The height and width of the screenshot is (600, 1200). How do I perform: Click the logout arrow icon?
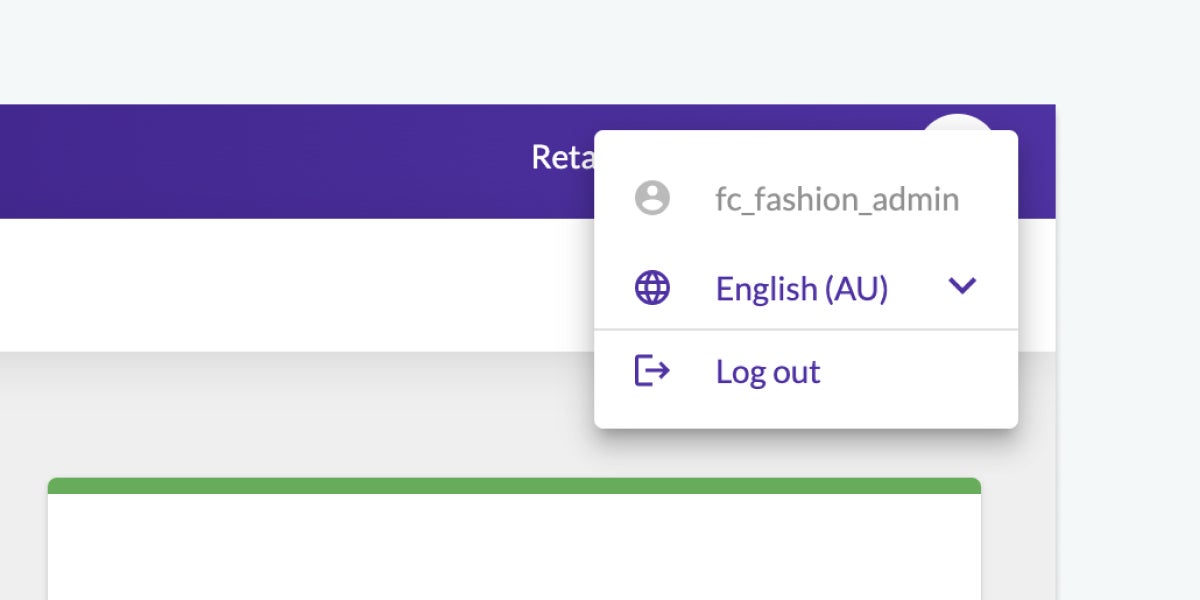(x=651, y=370)
